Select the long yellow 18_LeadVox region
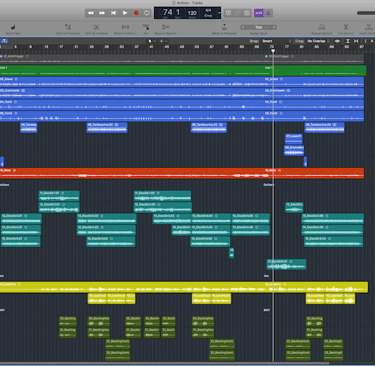The image size is (375, 366). (184, 287)
